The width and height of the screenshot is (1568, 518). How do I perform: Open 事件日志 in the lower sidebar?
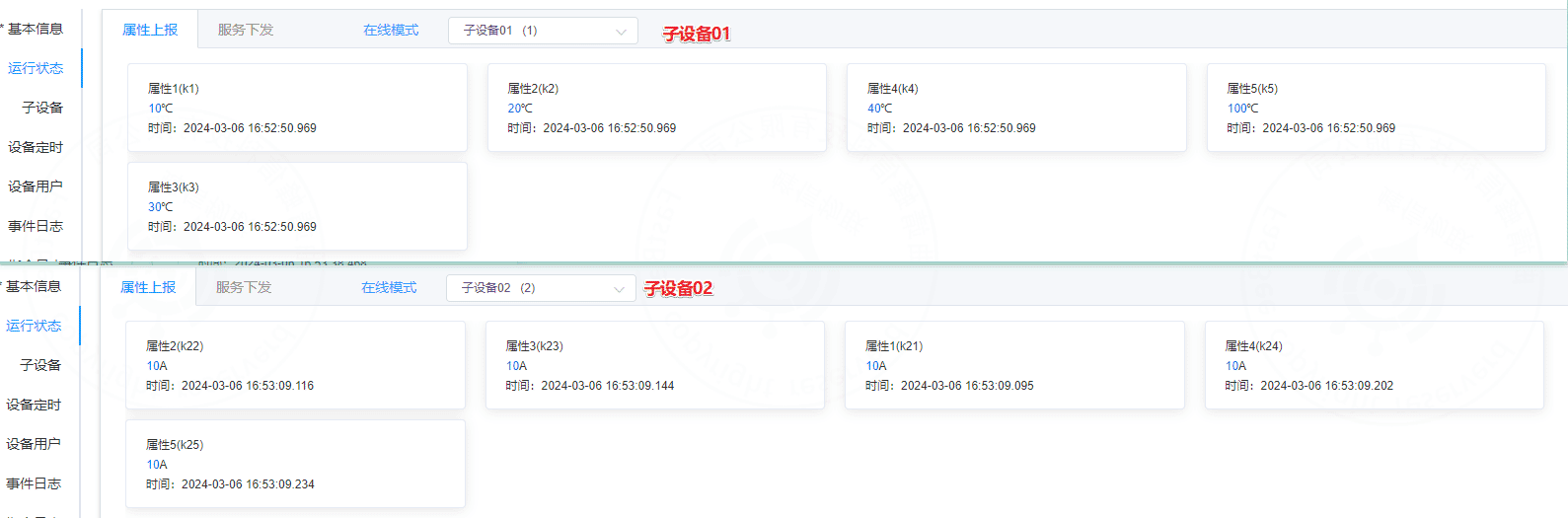[34, 483]
